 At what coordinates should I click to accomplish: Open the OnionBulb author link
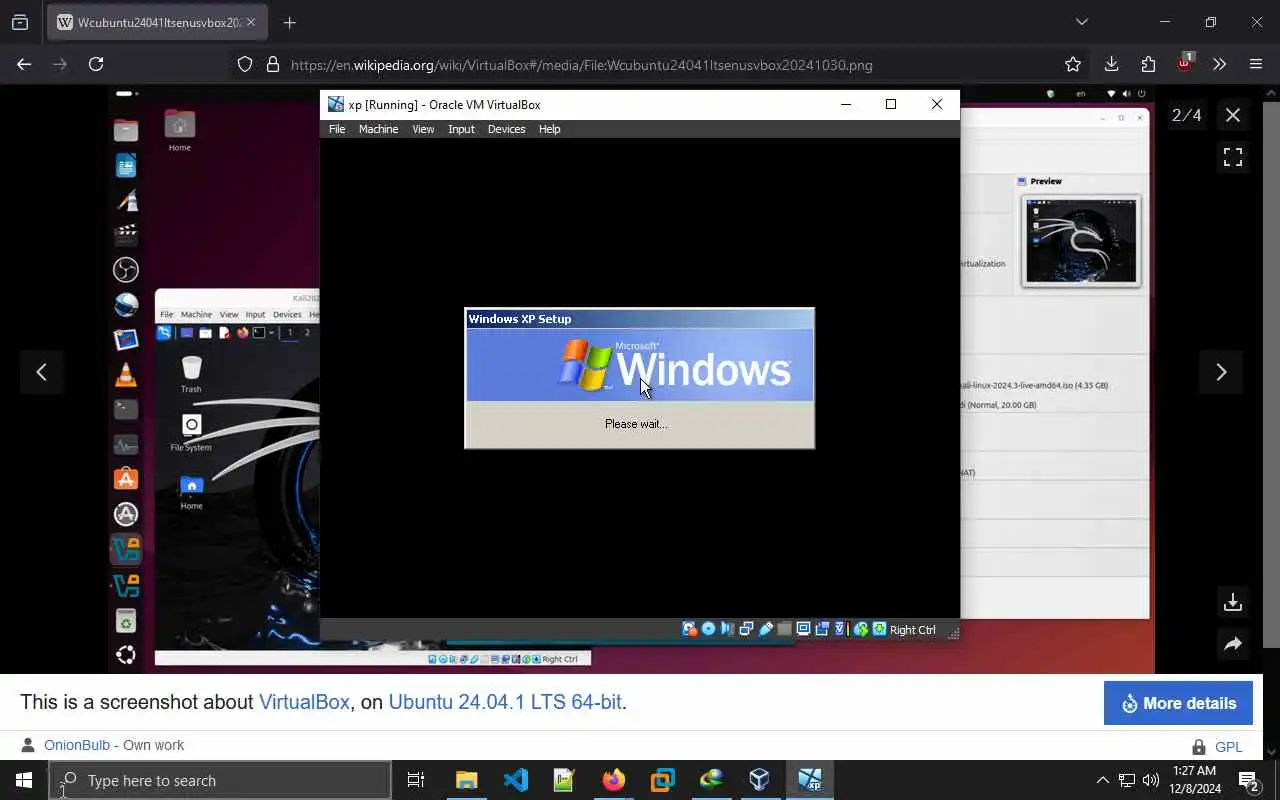click(77, 745)
